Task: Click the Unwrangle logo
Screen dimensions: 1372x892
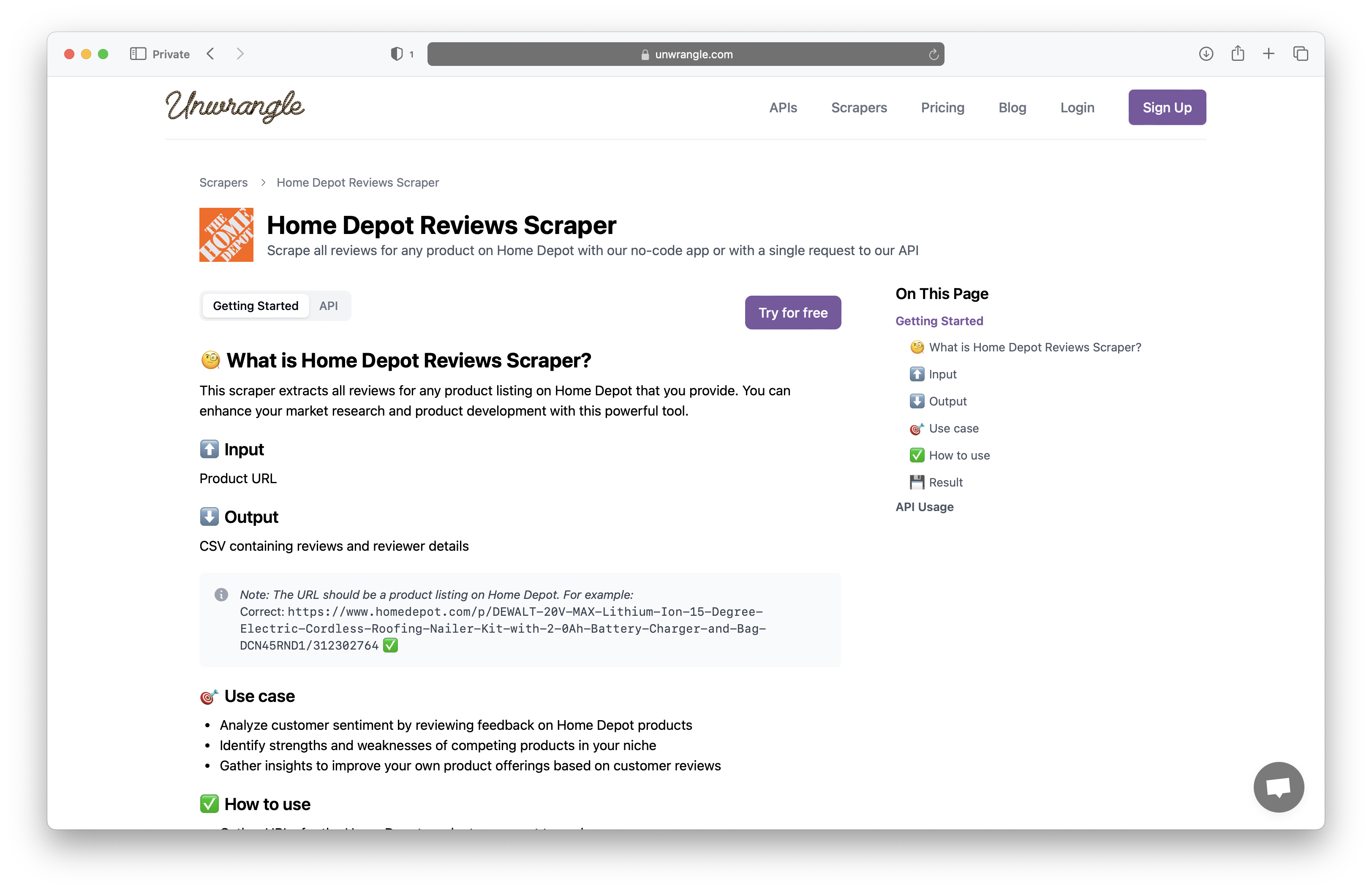Action: [x=234, y=106]
